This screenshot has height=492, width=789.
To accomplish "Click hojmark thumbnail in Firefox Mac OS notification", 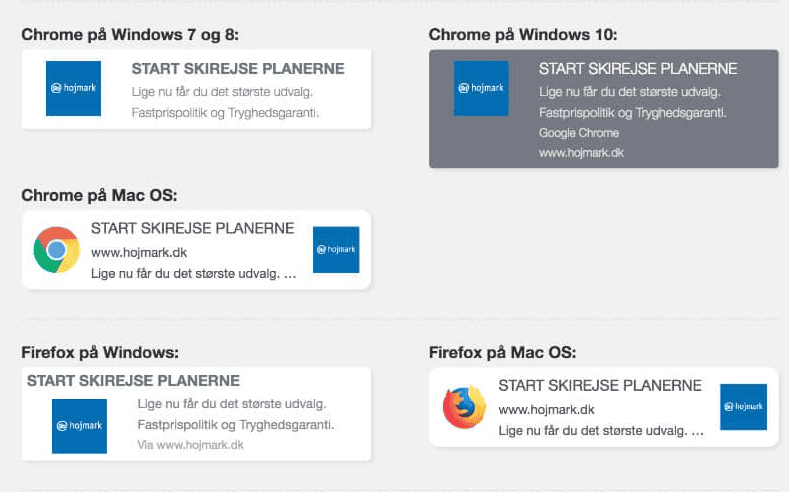I will point(743,407).
